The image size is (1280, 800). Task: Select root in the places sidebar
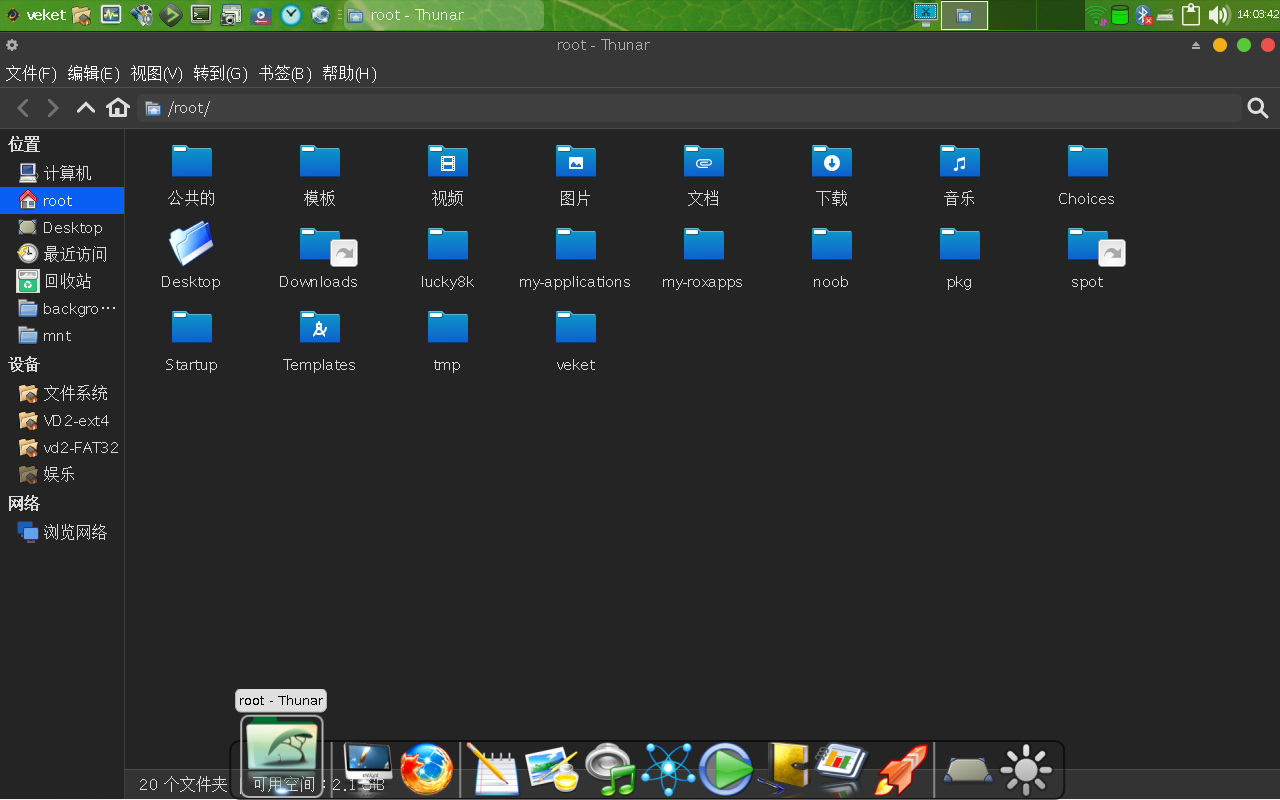(x=62, y=200)
